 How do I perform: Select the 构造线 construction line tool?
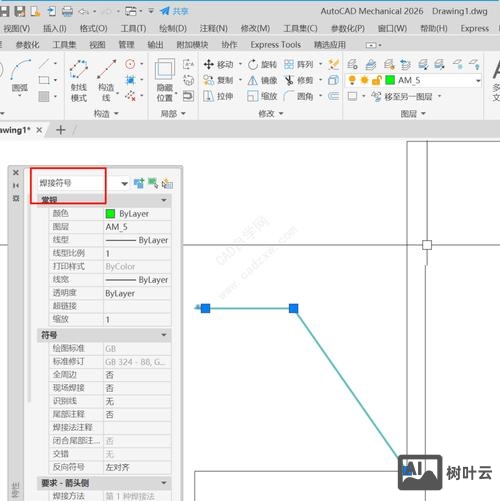click(106, 81)
